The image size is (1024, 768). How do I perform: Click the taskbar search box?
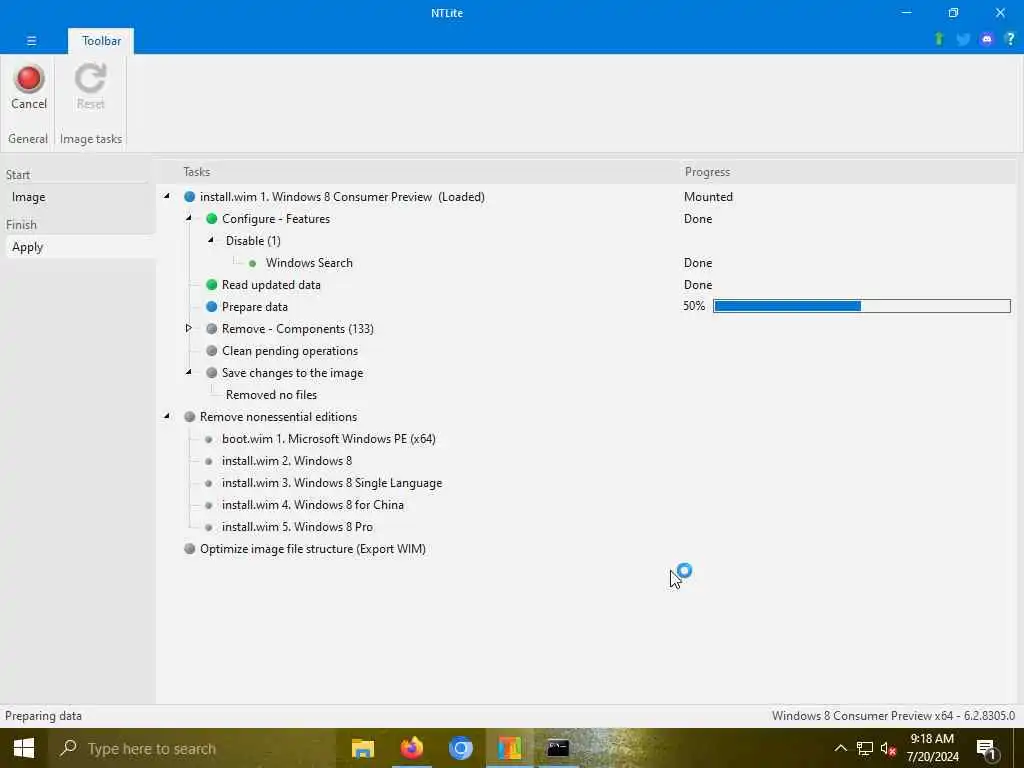pyautogui.click(x=191, y=748)
